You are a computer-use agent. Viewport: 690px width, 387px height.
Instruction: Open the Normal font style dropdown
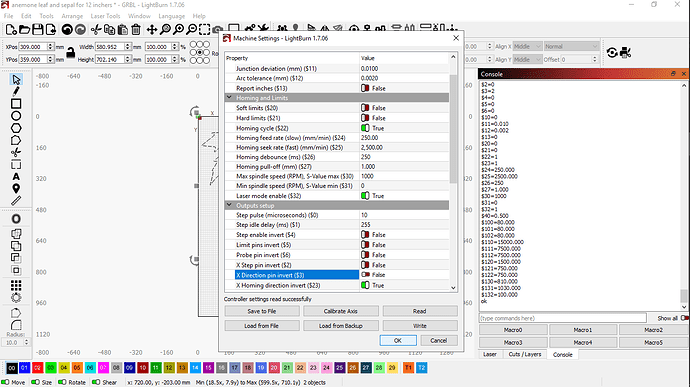[x=571, y=46]
